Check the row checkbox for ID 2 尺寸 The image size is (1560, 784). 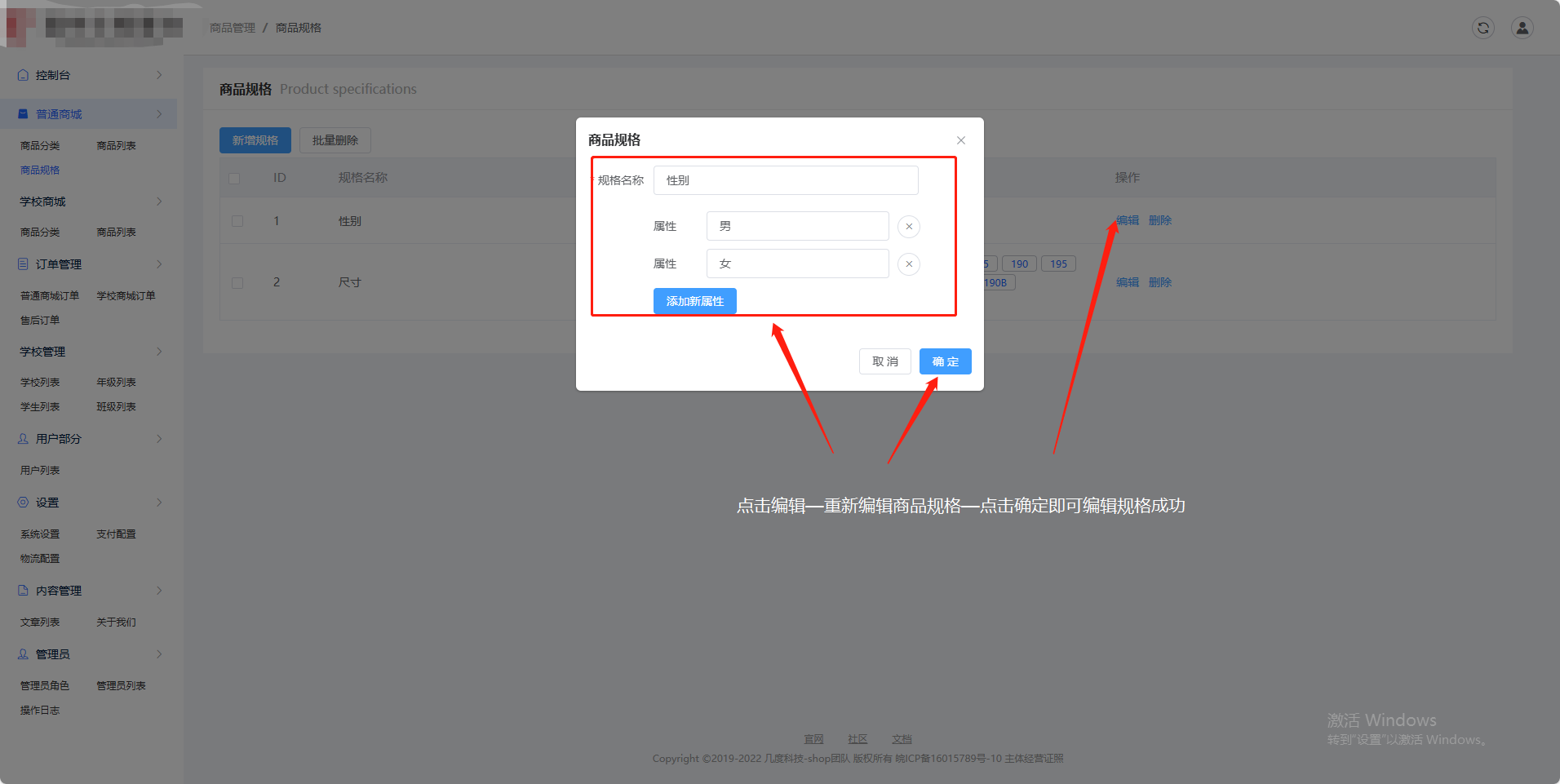tap(237, 282)
